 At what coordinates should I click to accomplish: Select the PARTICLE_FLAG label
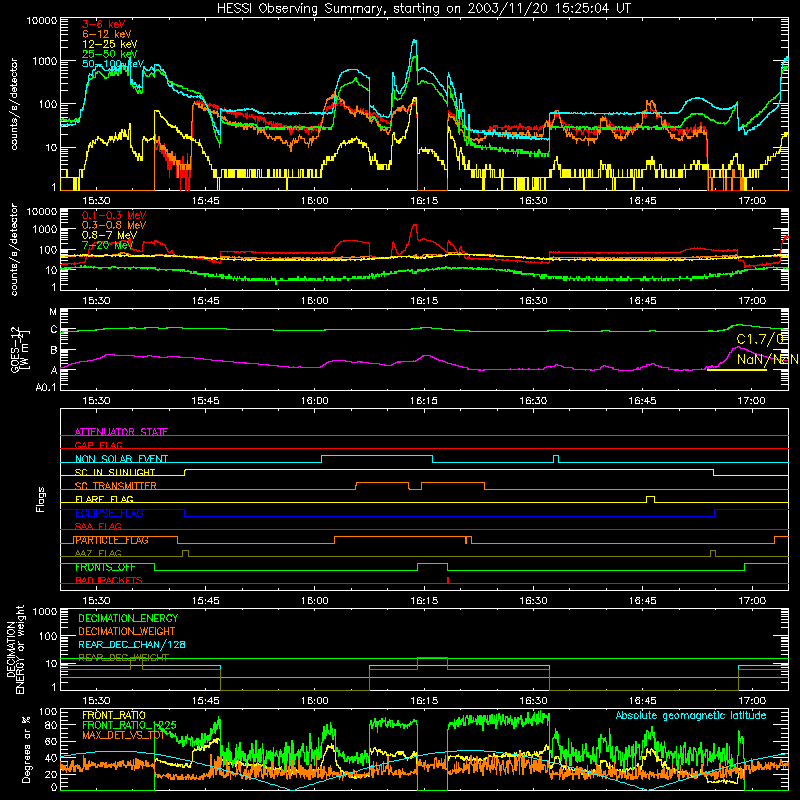pyautogui.click(x=112, y=540)
